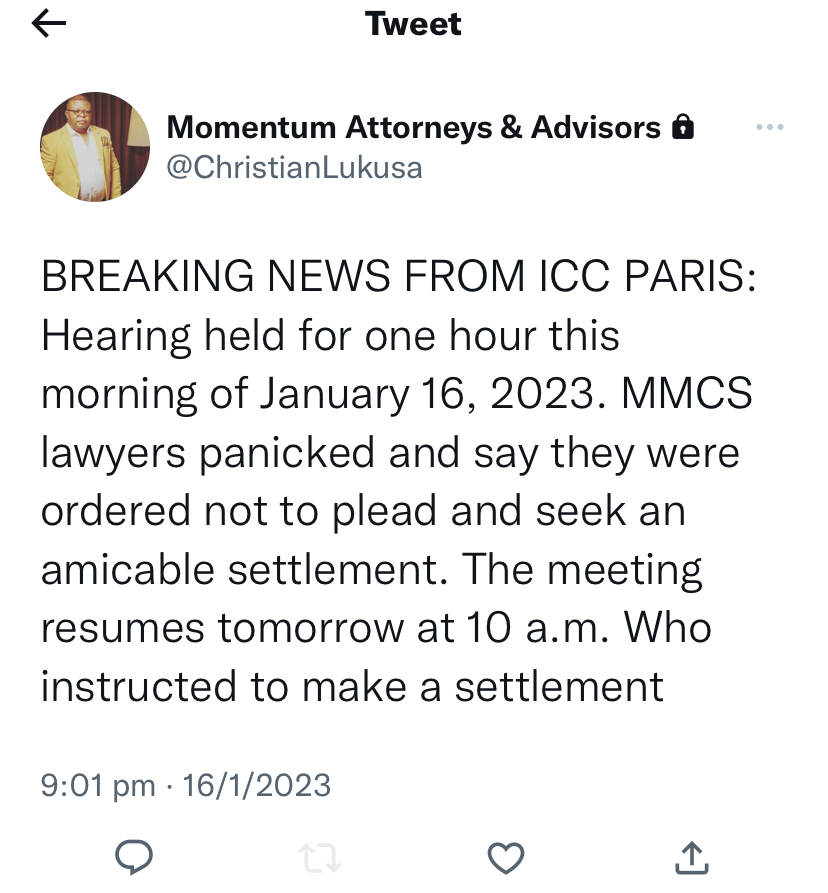Image resolution: width=828 pixels, height=893 pixels.
Task: Open Momentum Attorneys & Advisors profile name
Action: point(414,128)
